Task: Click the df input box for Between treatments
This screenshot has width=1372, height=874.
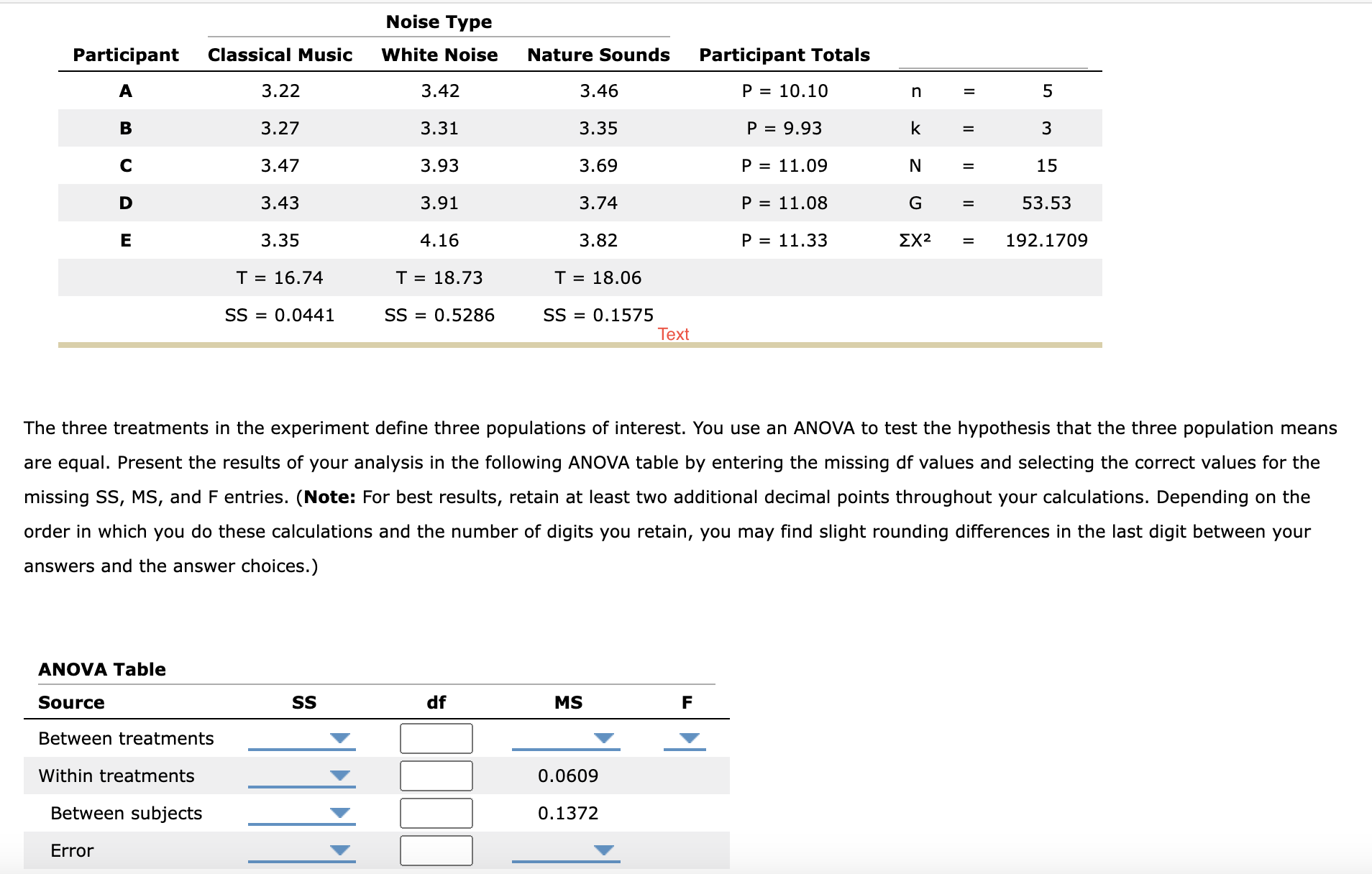Action: [436, 738]
